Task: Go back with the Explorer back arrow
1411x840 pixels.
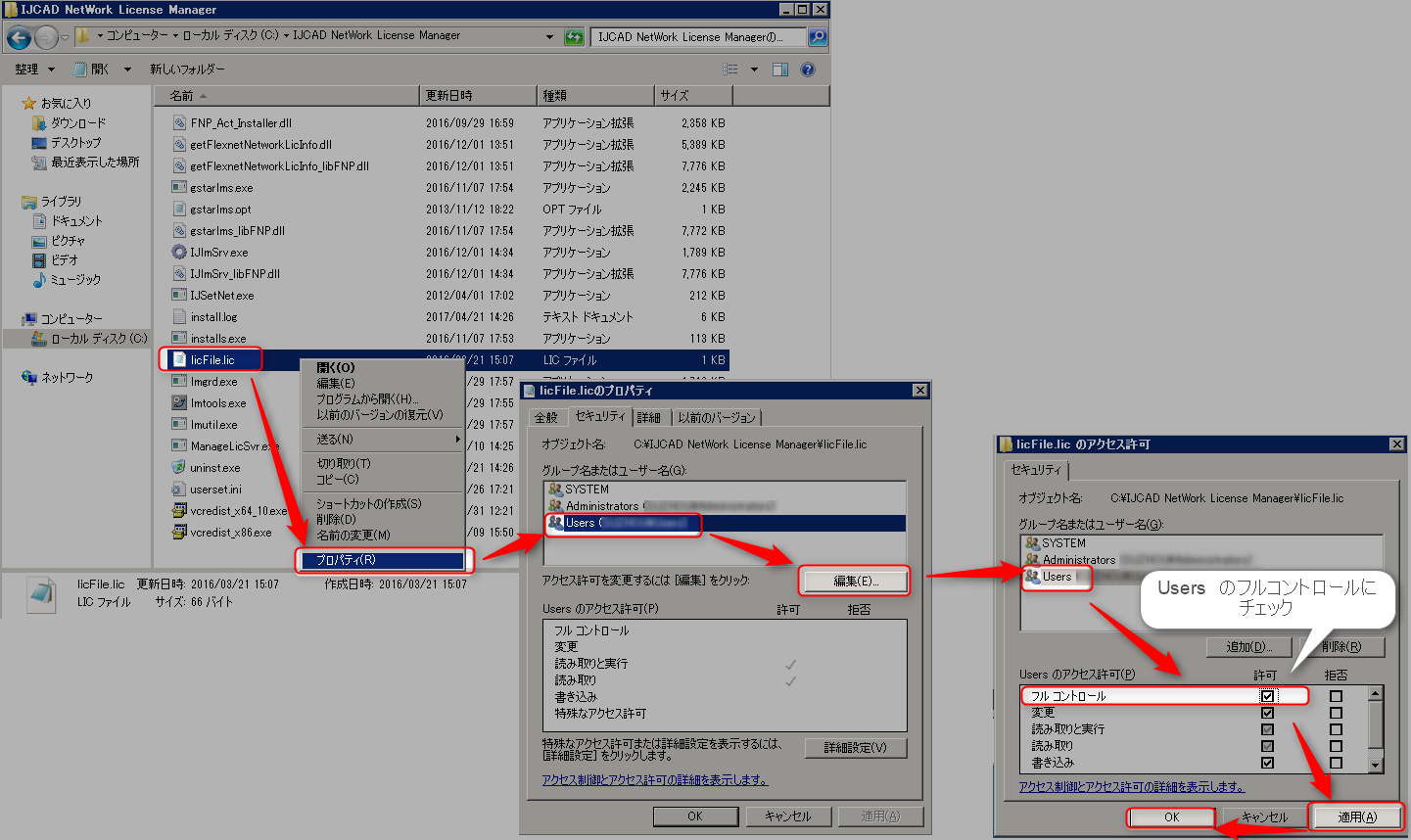Action: pos(19,38)
